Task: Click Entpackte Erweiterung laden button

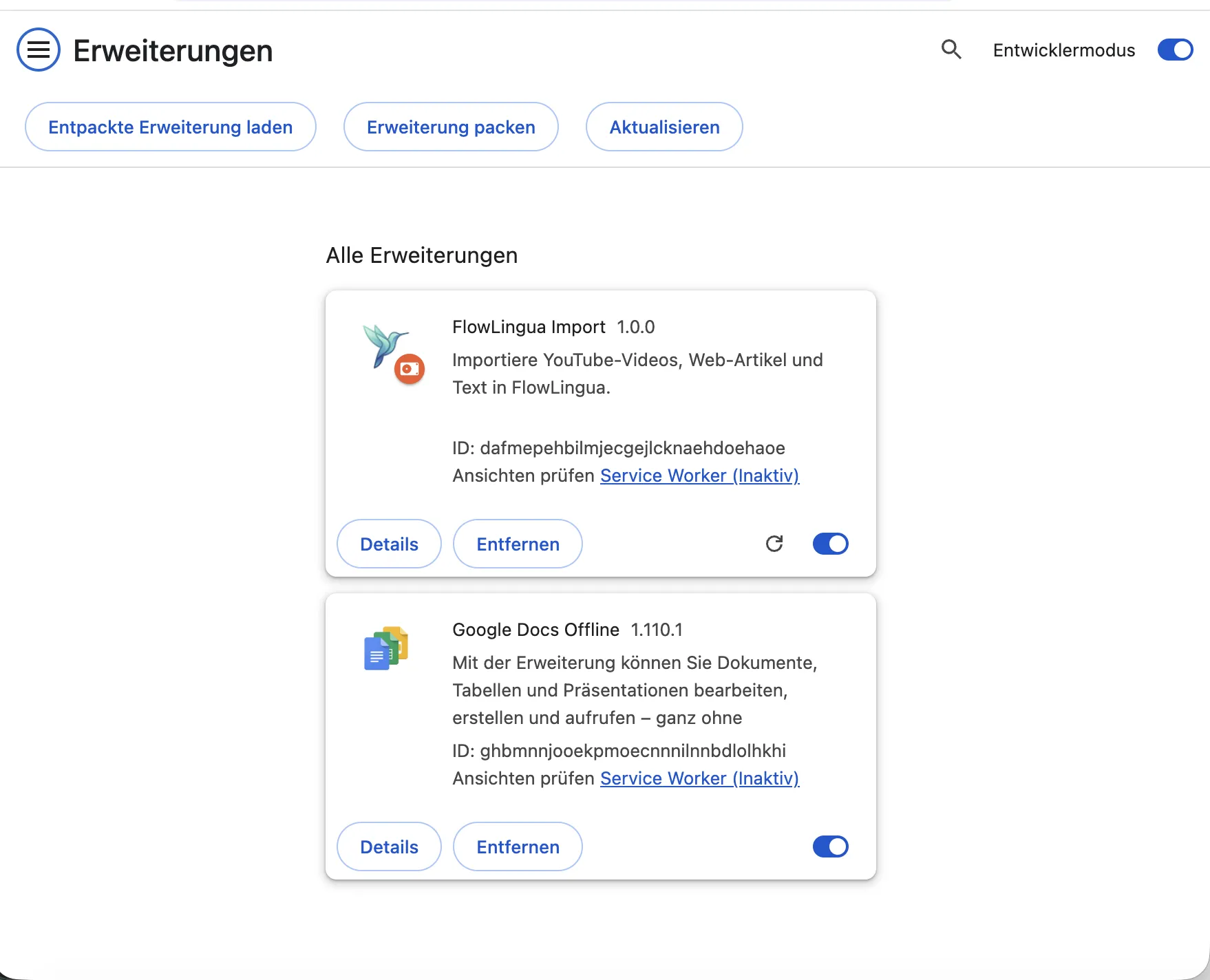Action: [171, 127]
